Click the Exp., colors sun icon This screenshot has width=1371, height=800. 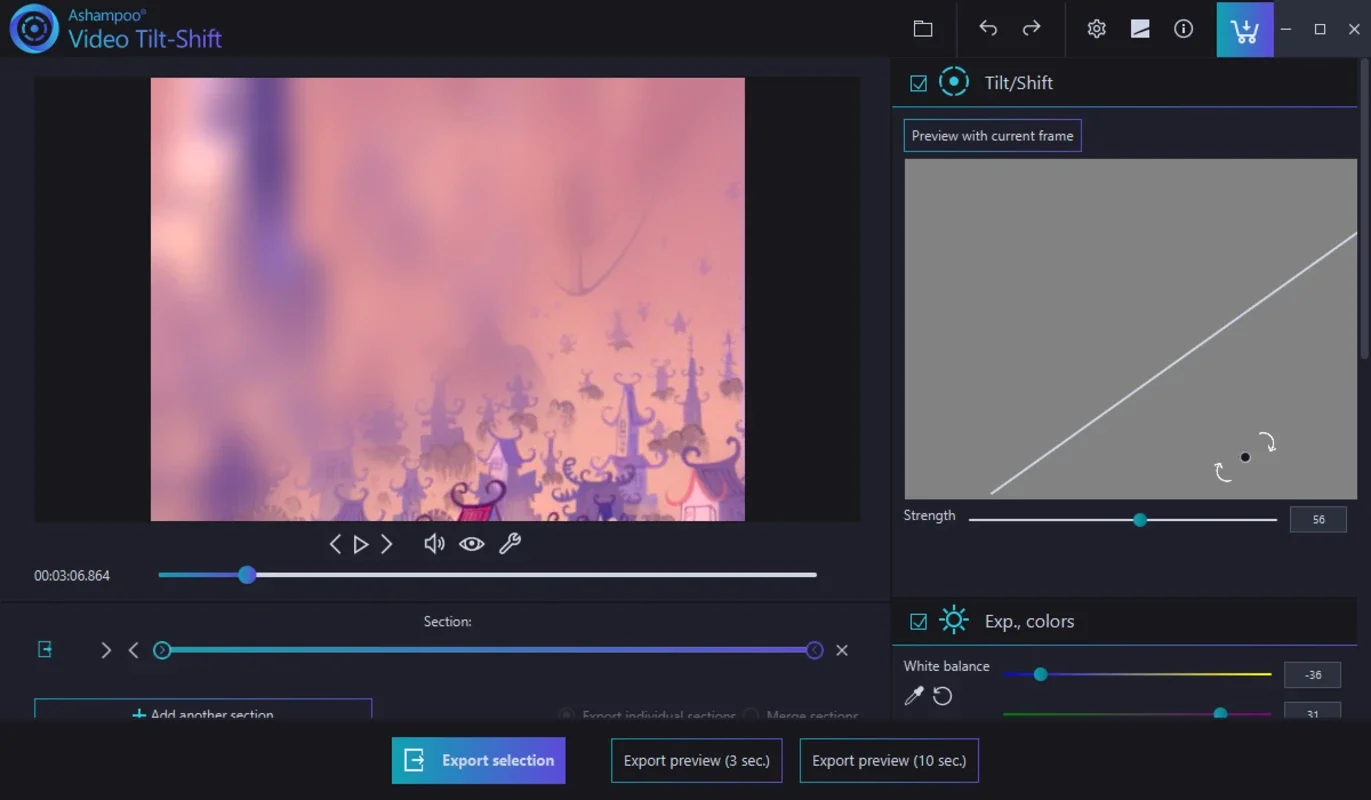pyautogui.click(x=954, y=620)
